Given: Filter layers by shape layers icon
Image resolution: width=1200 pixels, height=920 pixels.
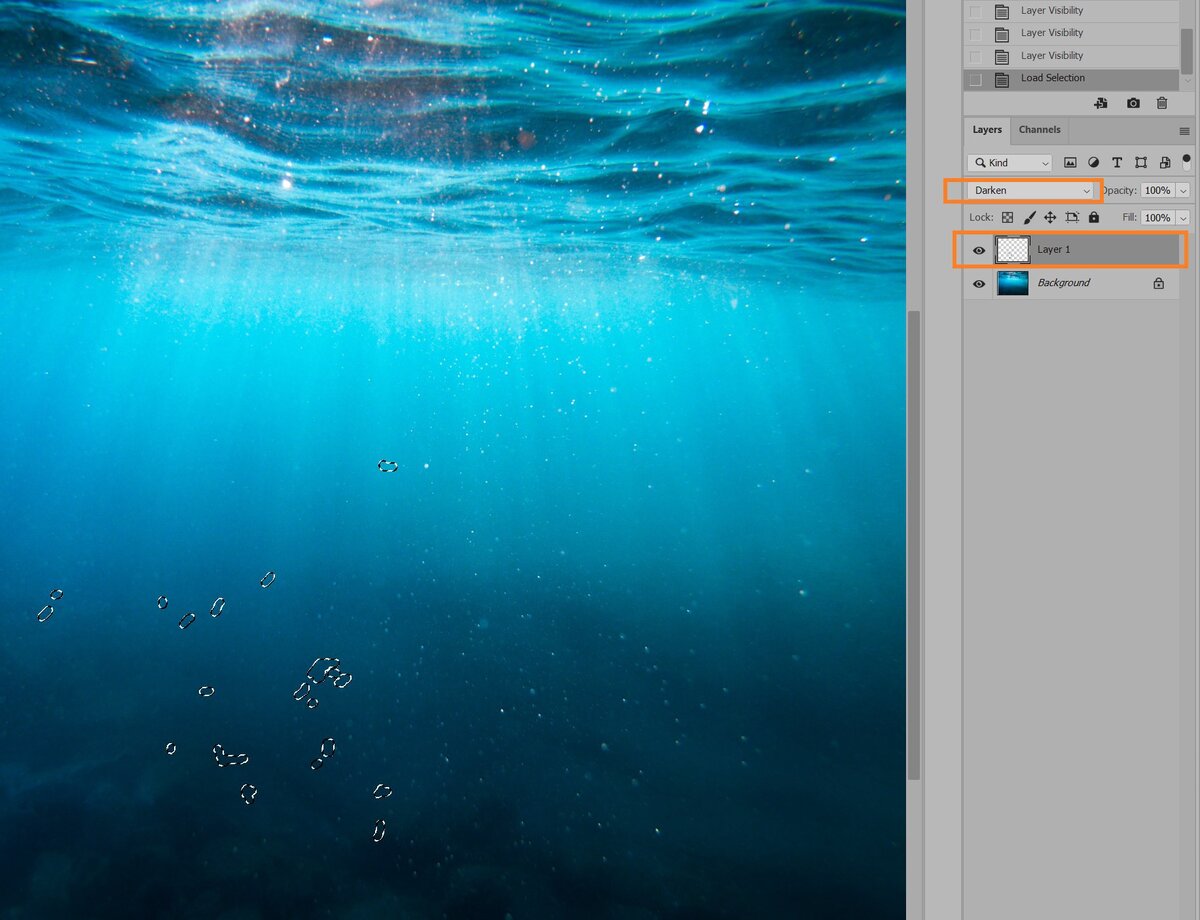Looking at the screenshot, I should [x=1141, y=162].
